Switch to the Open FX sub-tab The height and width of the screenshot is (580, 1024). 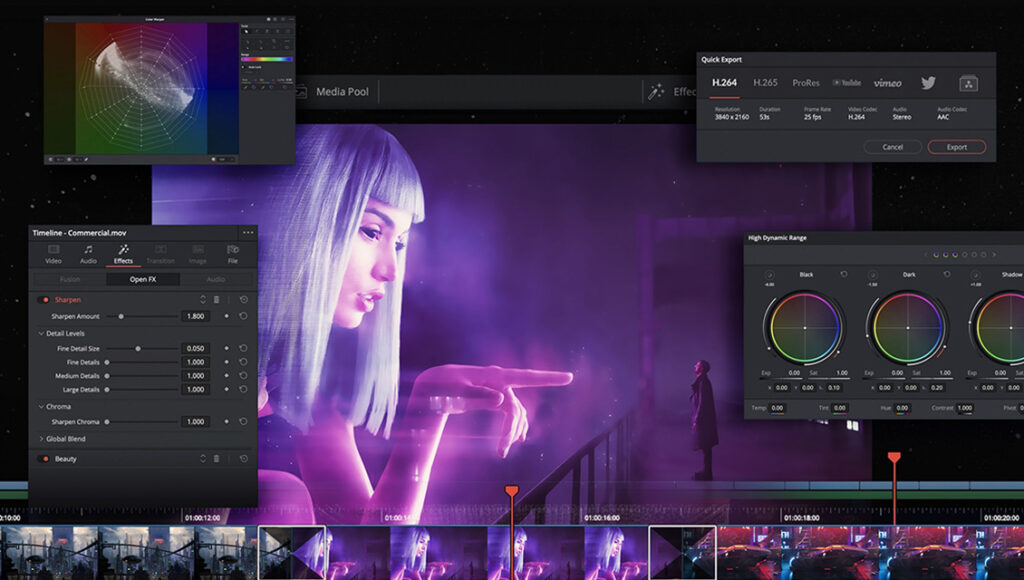click(142, 280)
